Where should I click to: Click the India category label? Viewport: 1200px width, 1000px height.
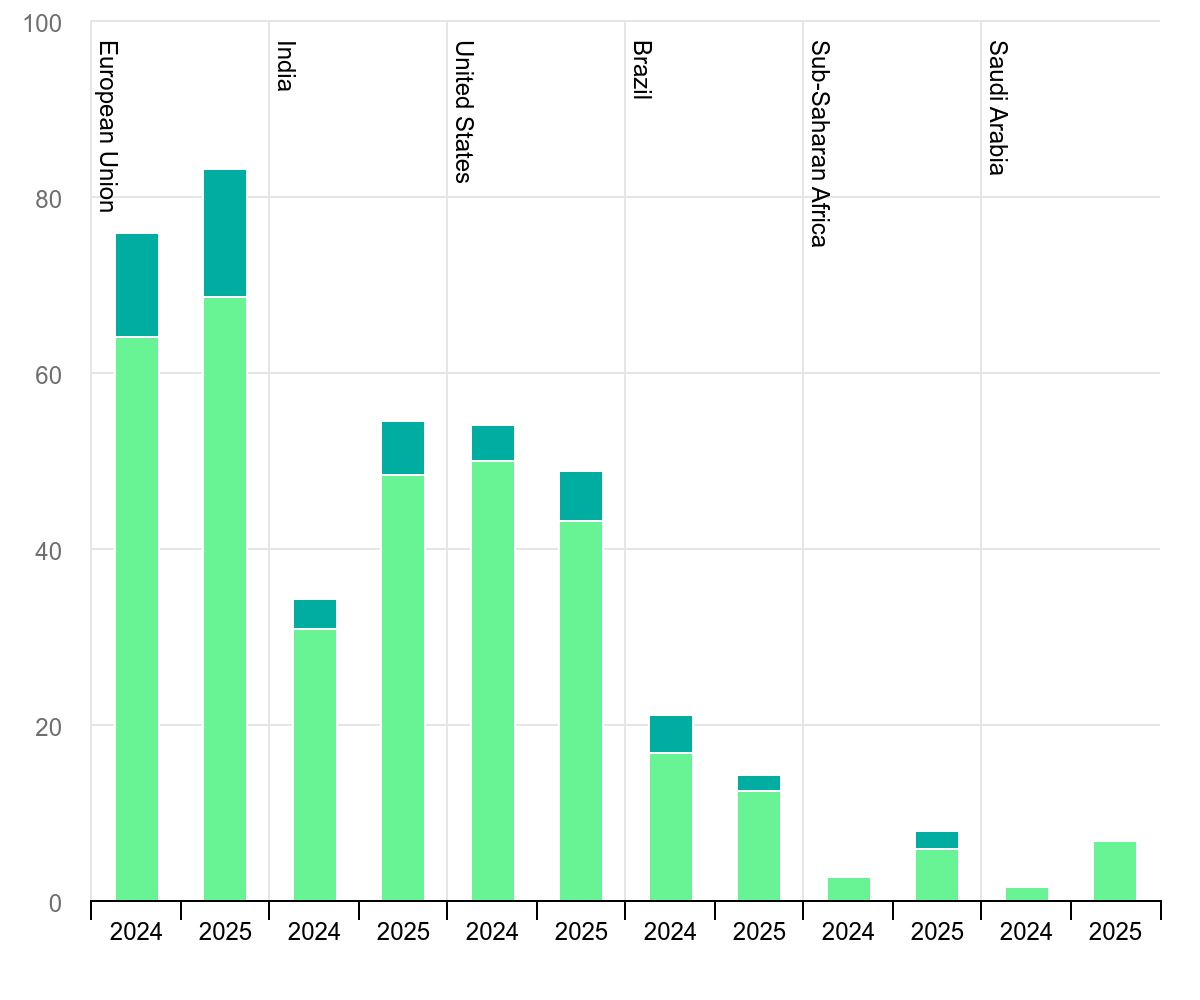(285, 66)
